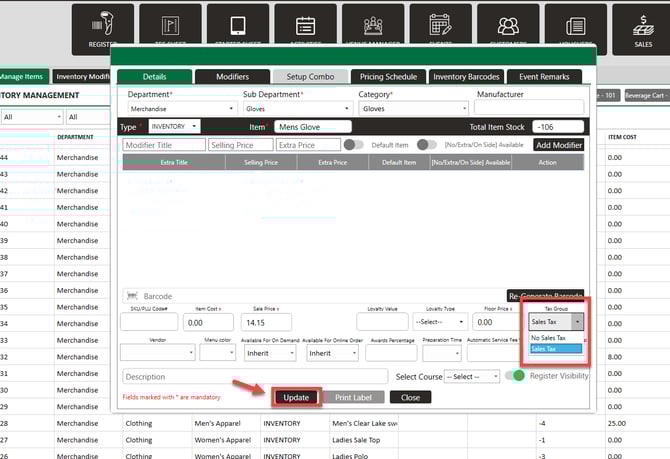Open the Type INVENTORY dropdown

174,127
